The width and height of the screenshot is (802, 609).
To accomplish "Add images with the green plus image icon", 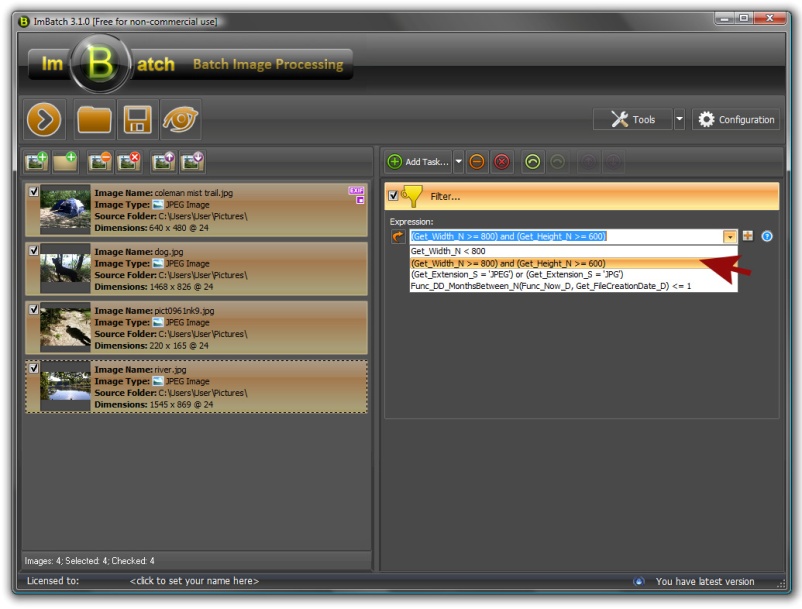I will click(36, 161).
